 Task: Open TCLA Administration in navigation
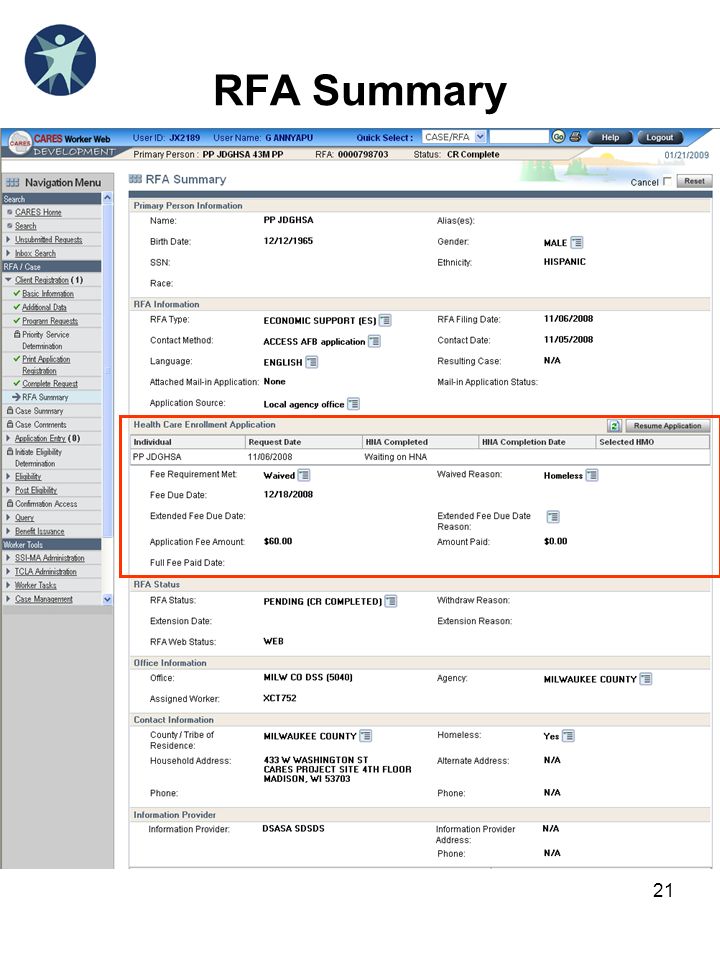point(45,571)
